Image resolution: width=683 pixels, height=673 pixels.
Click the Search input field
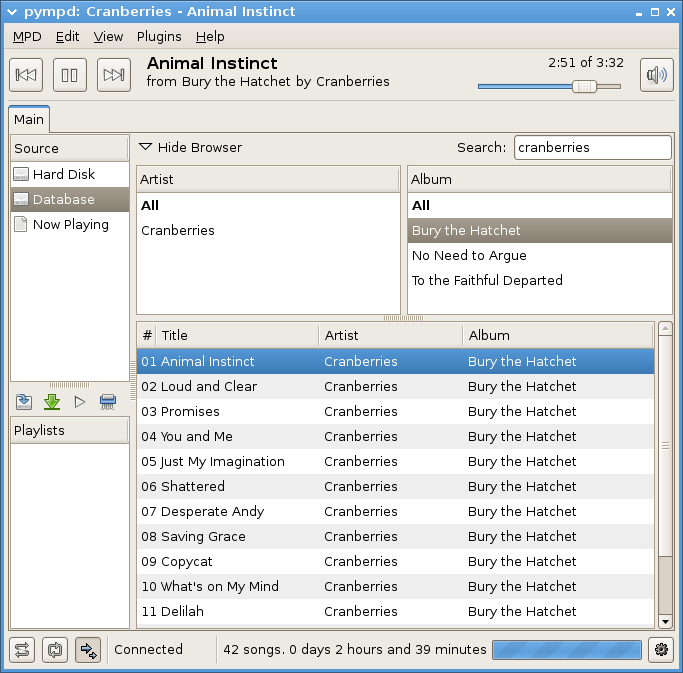click(x=592, y=147)
